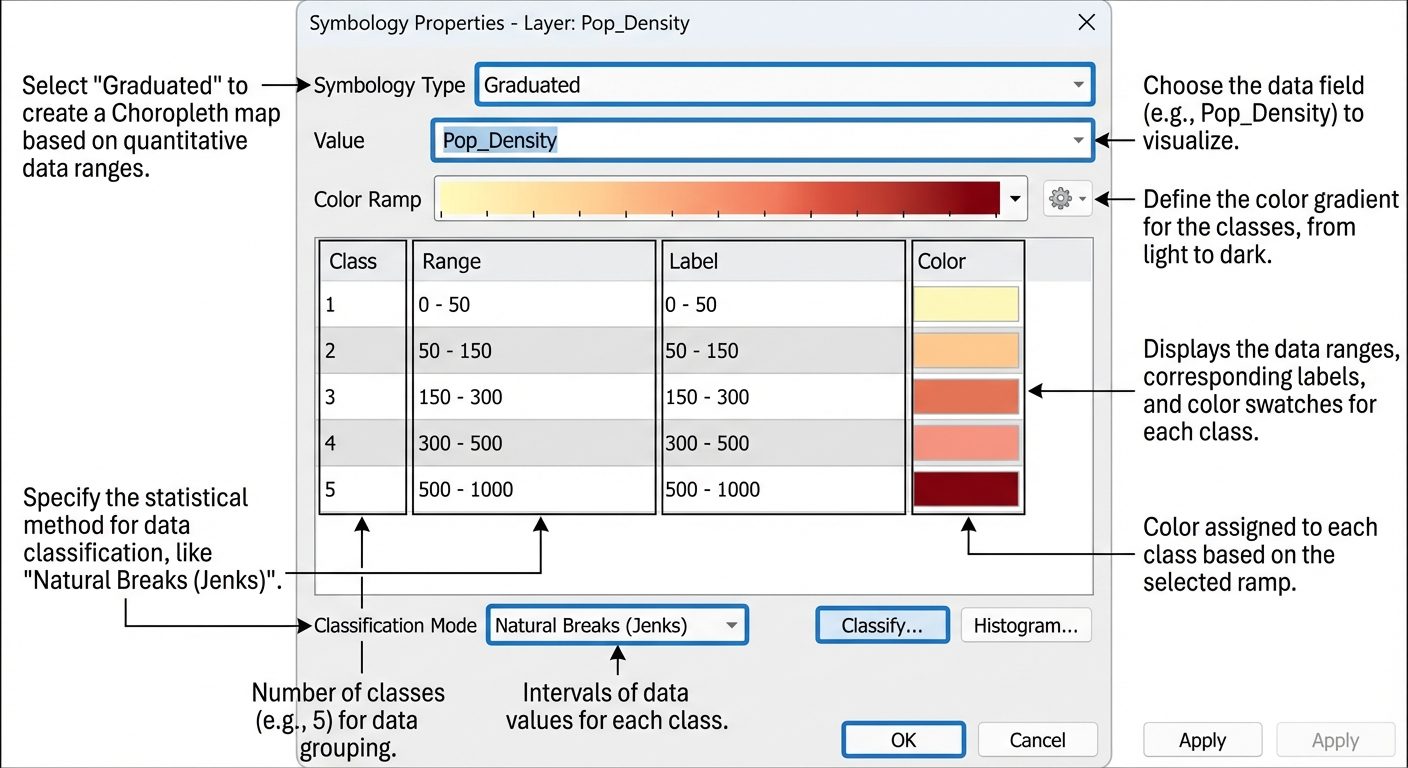Edit the pale yellow swatch for class 1
1408x768 pixels.
pos(966,304)
